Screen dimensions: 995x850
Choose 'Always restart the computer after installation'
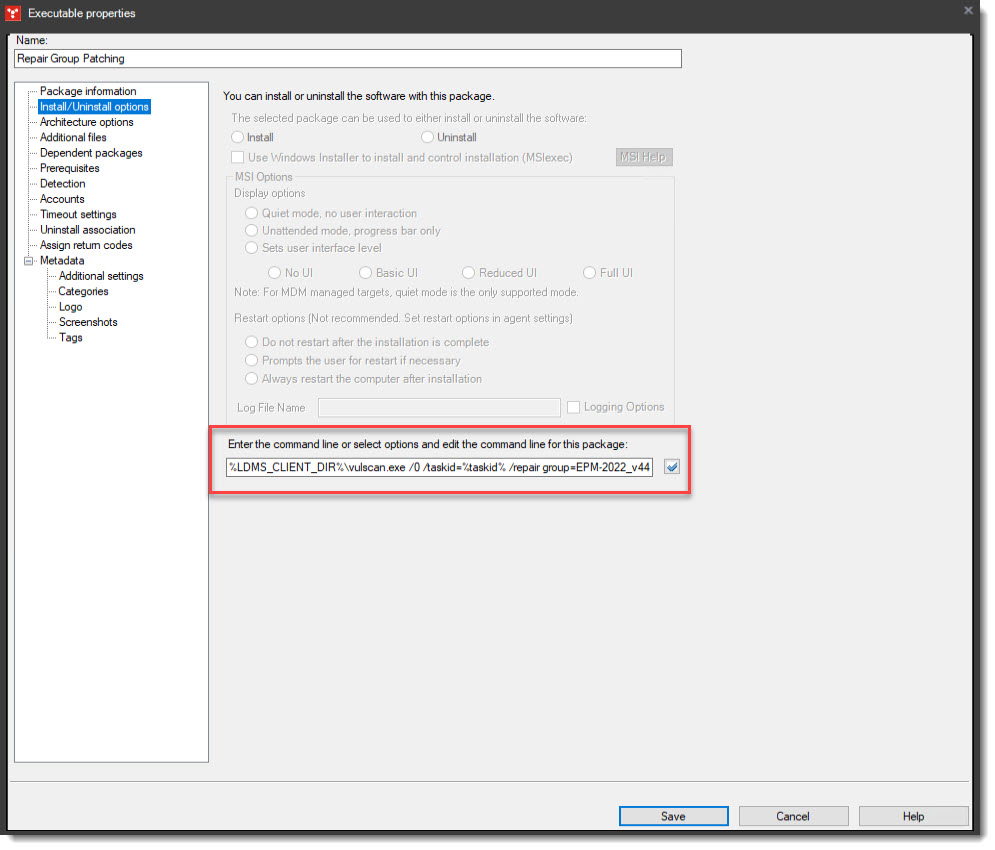pyautogui.click(x=252, y=378)
